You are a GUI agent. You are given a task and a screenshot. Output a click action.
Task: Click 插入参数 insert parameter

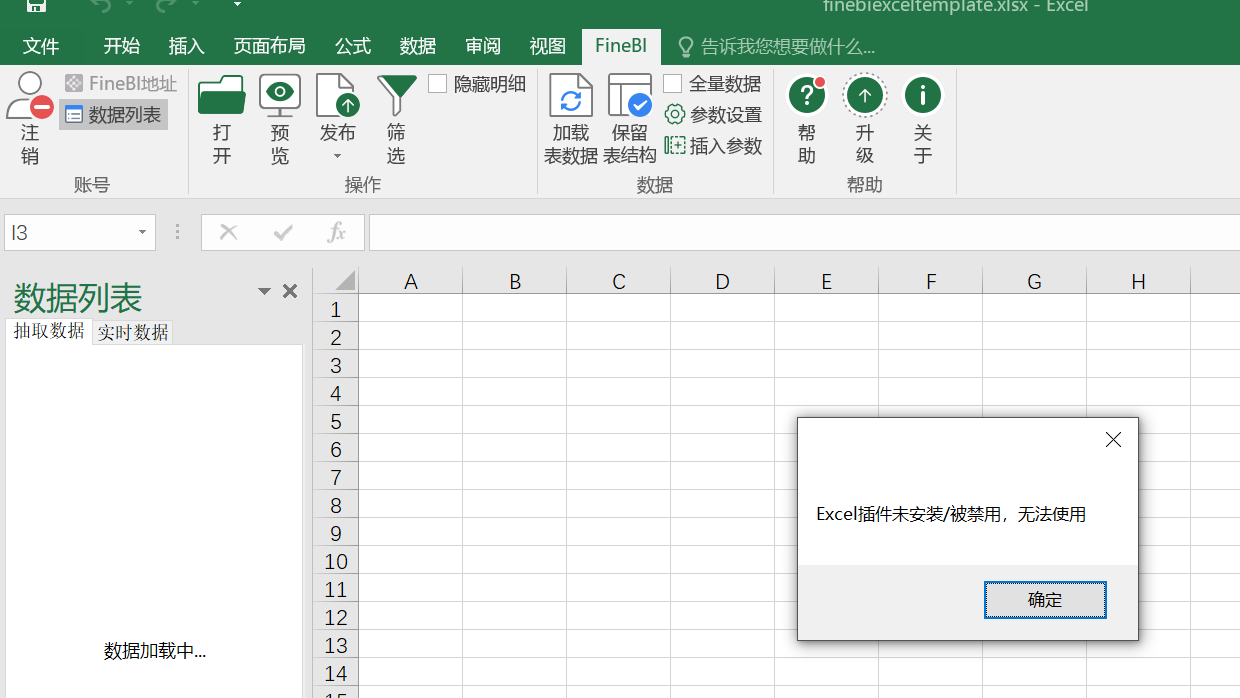(714, 146)
